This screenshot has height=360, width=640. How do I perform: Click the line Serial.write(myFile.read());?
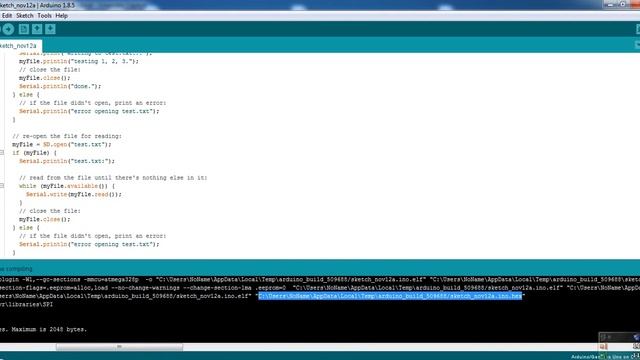point(74,194)
